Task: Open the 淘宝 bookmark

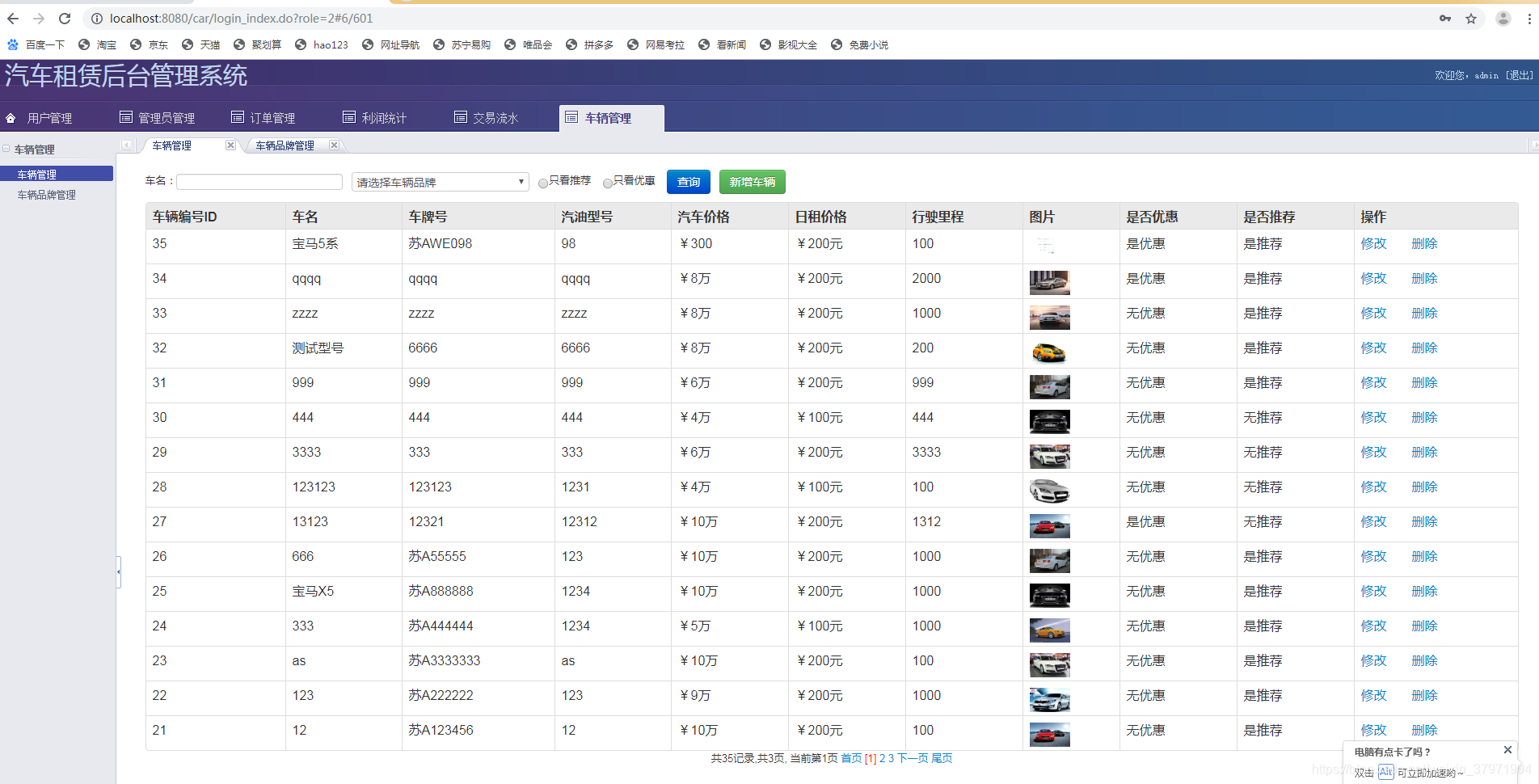Action: point(97,44)
